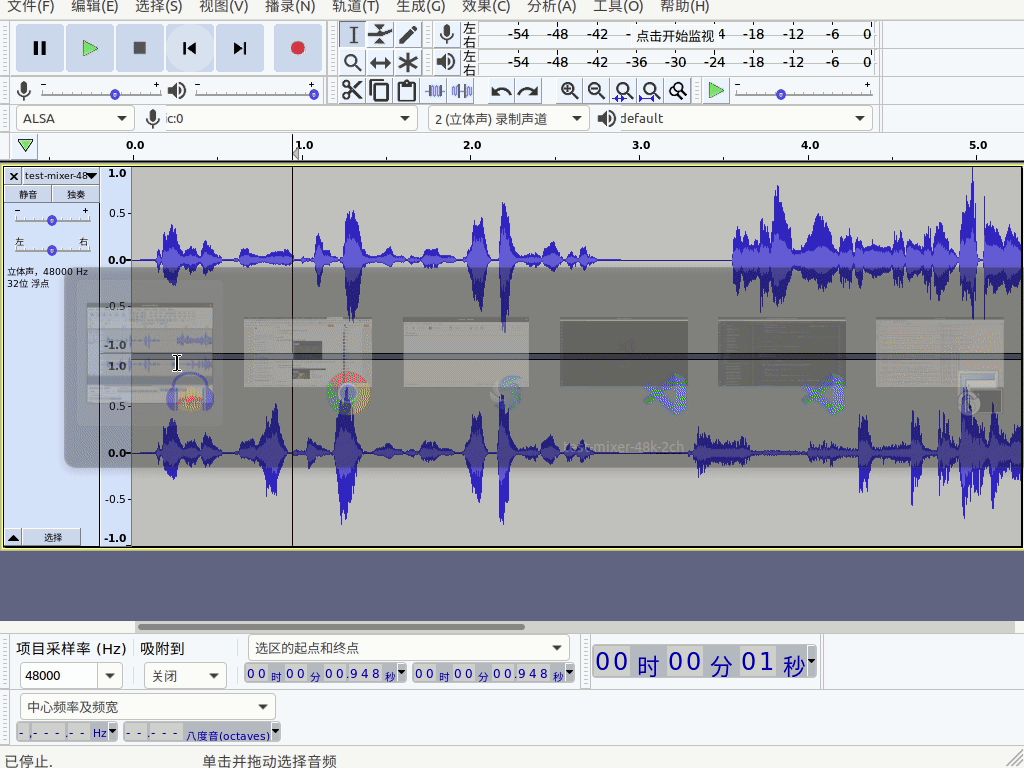
Task: Open the ALSA audio host dropdown
Action: pos(75,118)
